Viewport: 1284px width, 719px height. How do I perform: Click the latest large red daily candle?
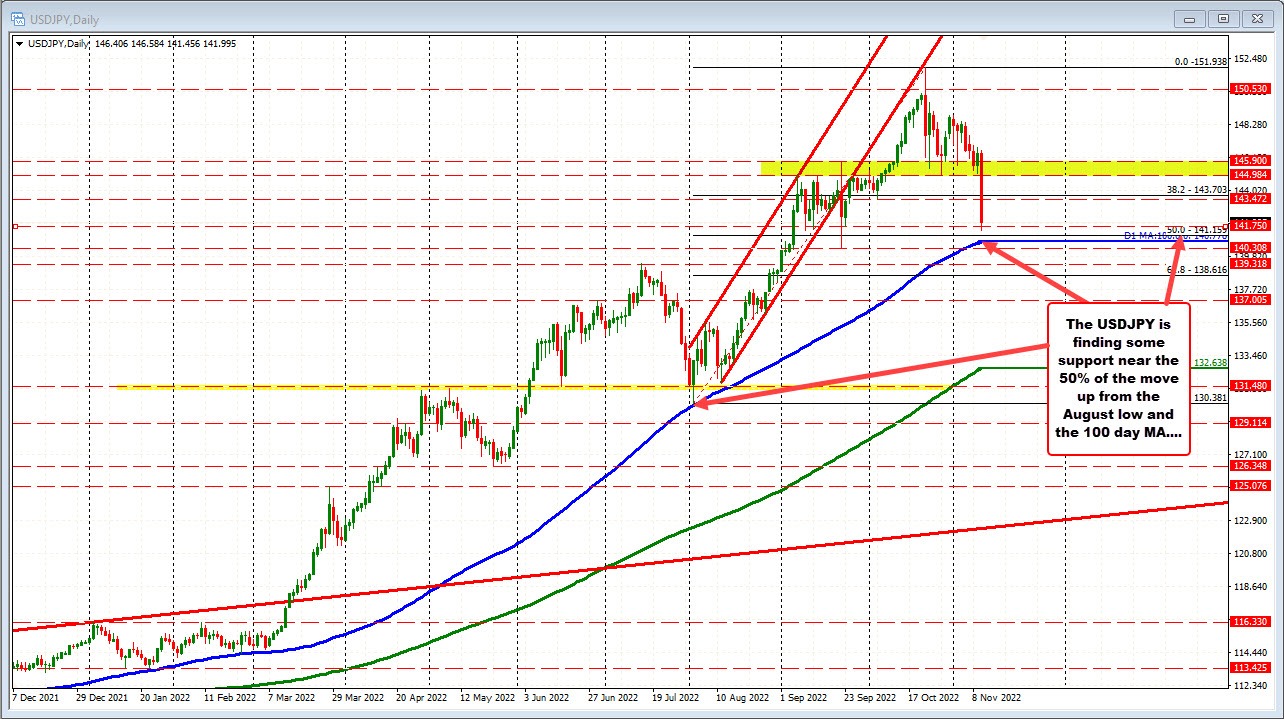point(982,190)
